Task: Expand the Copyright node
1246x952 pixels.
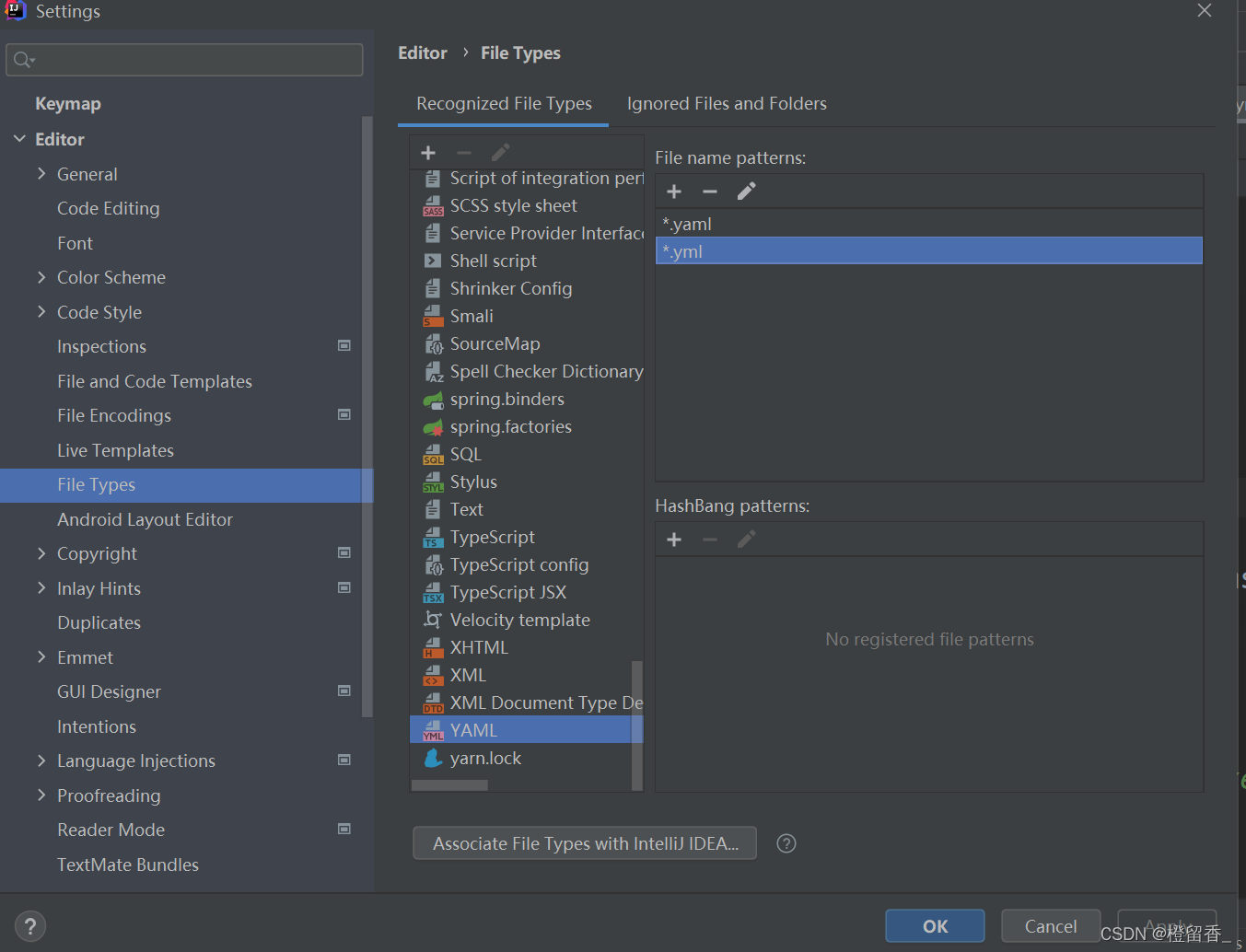Action: tap(41, 553)
